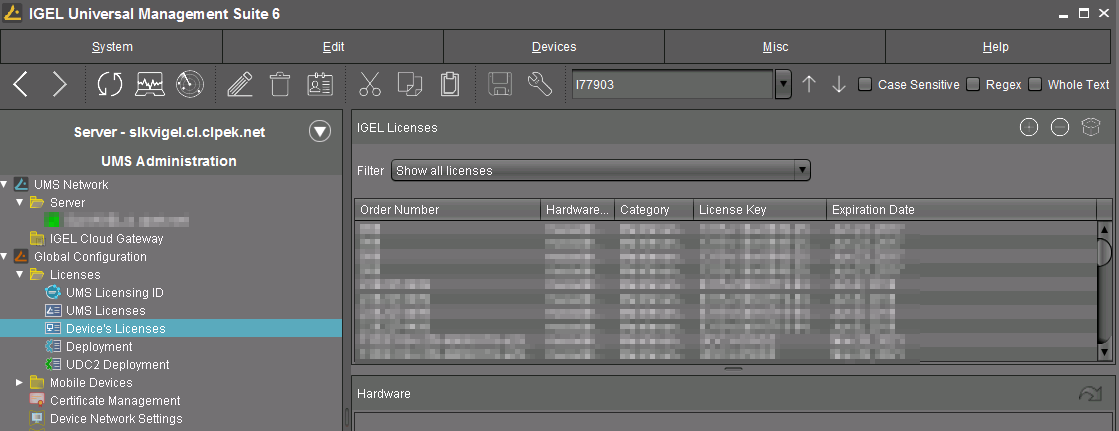Open the ID card toolbar icon
This screenshot has height=431, width=1119.
(x=320, y=84)
